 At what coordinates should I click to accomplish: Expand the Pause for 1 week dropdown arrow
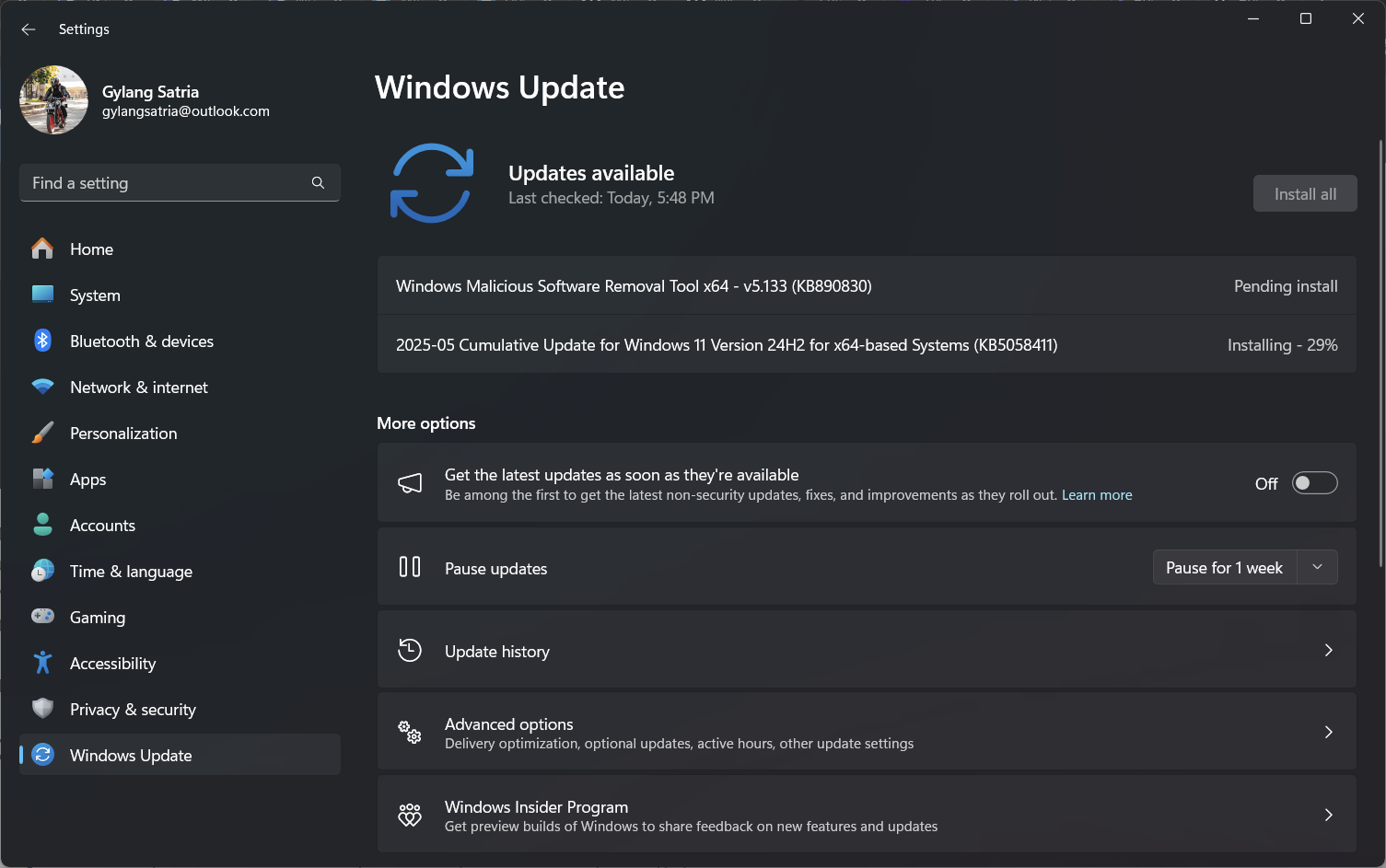(1317, 567)
